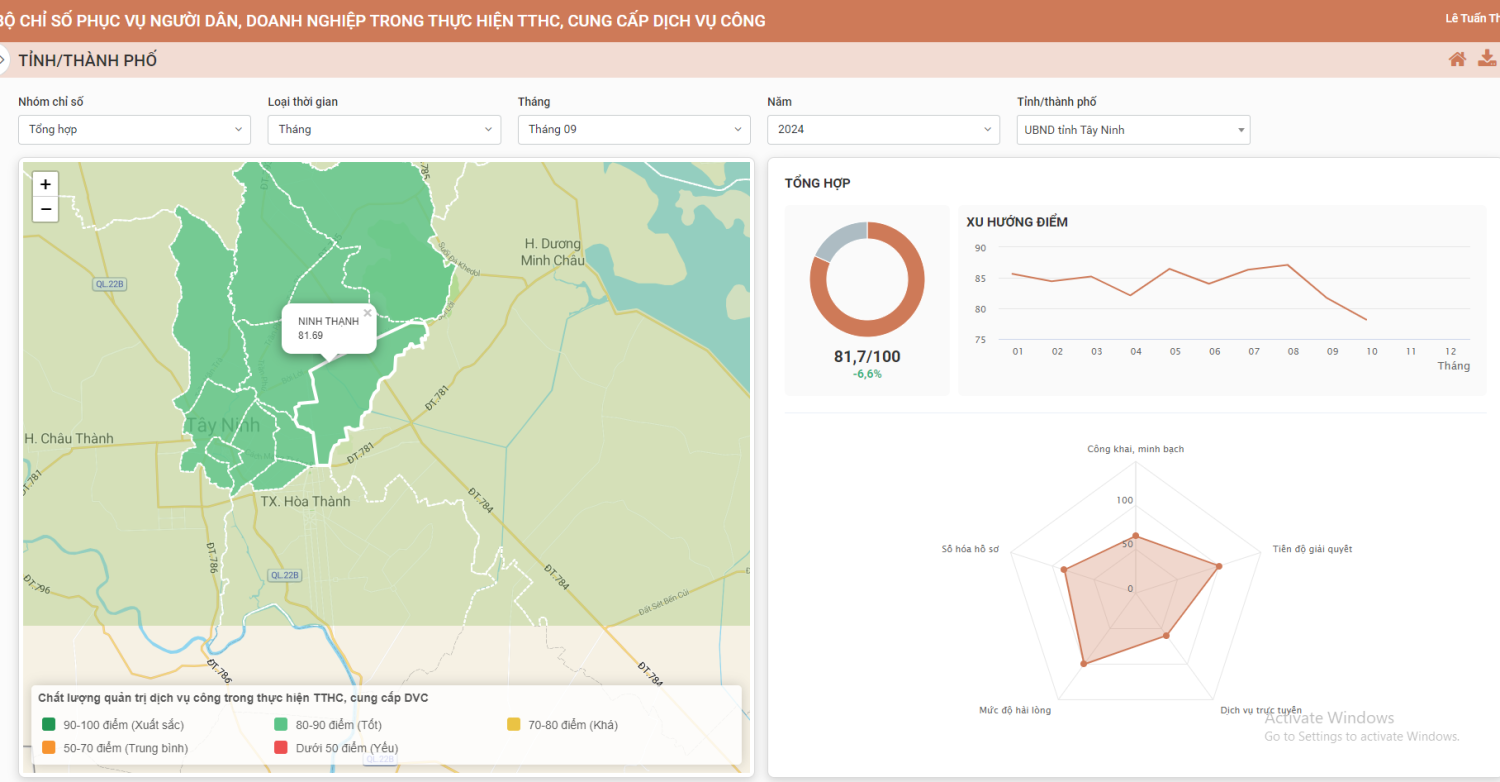Open the Tháng 09 dropdown
The width and height of the screenshot is (1500, 782).
634,129
